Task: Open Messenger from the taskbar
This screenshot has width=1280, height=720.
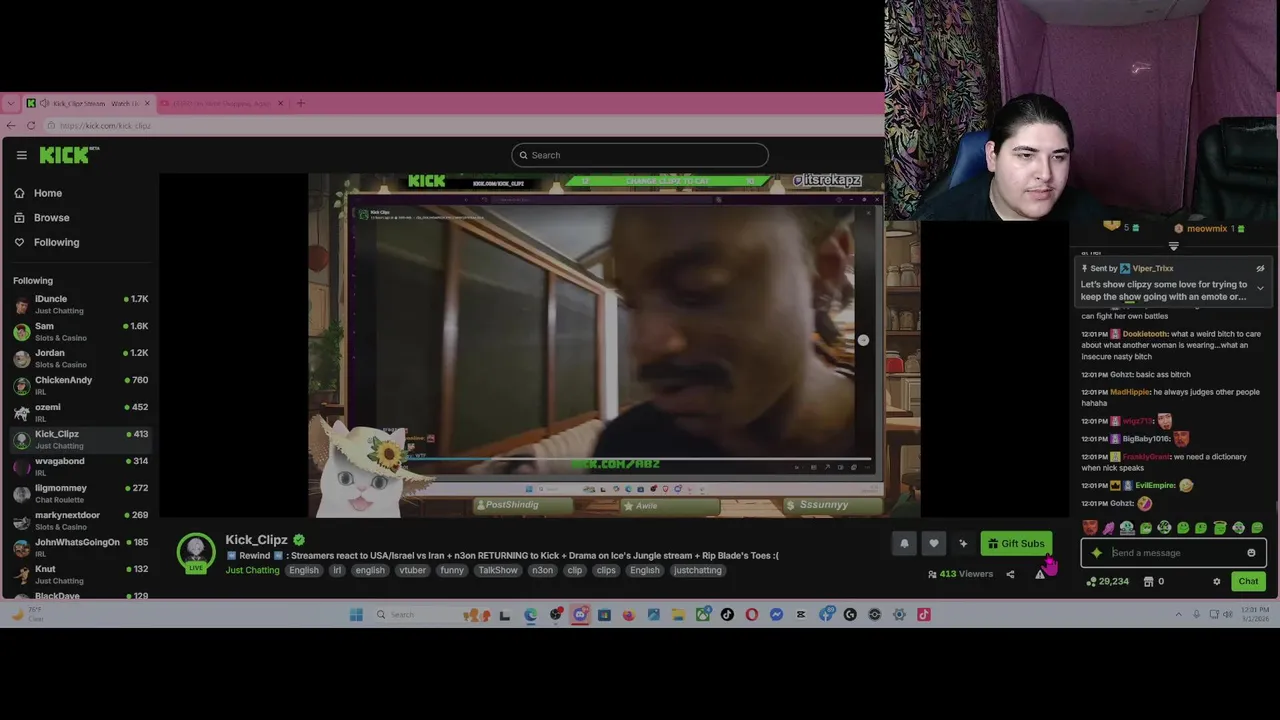Action: pyautogui.click(x=776, y=615)
